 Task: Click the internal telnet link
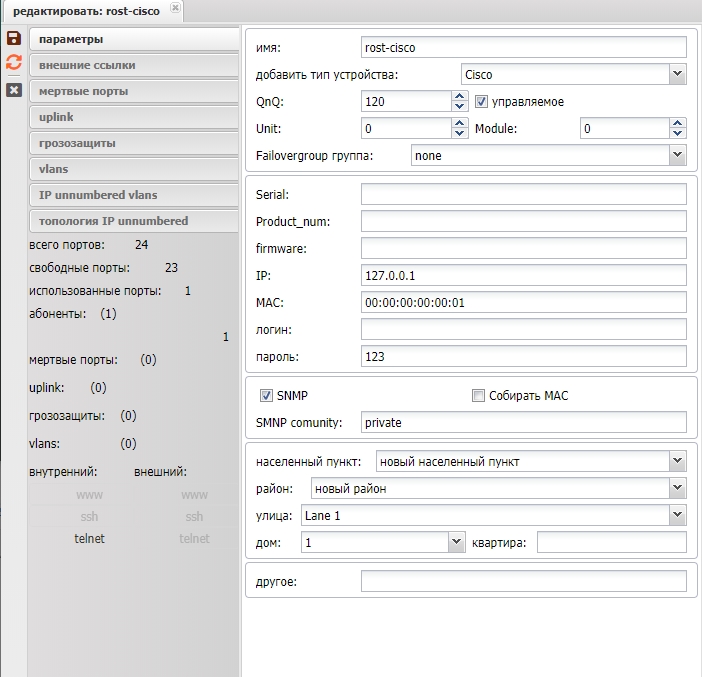[x=89, y=538]
